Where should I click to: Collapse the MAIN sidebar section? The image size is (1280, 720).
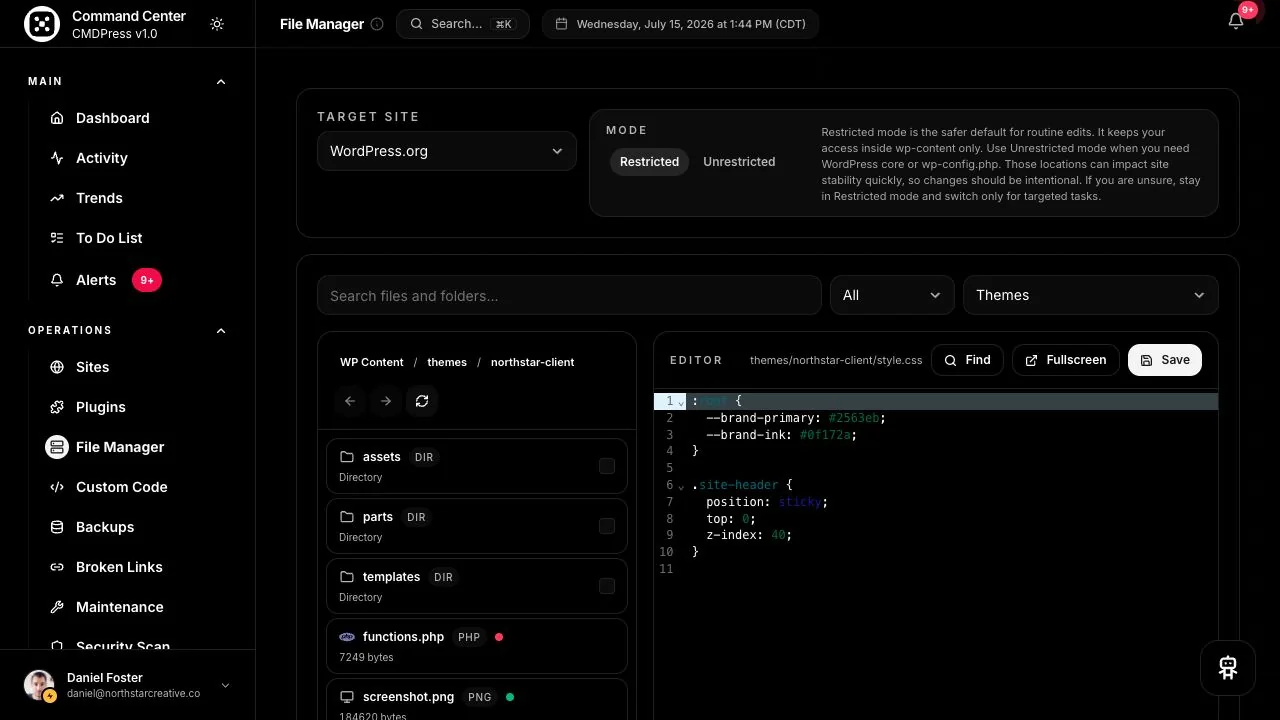coord(221,82)
